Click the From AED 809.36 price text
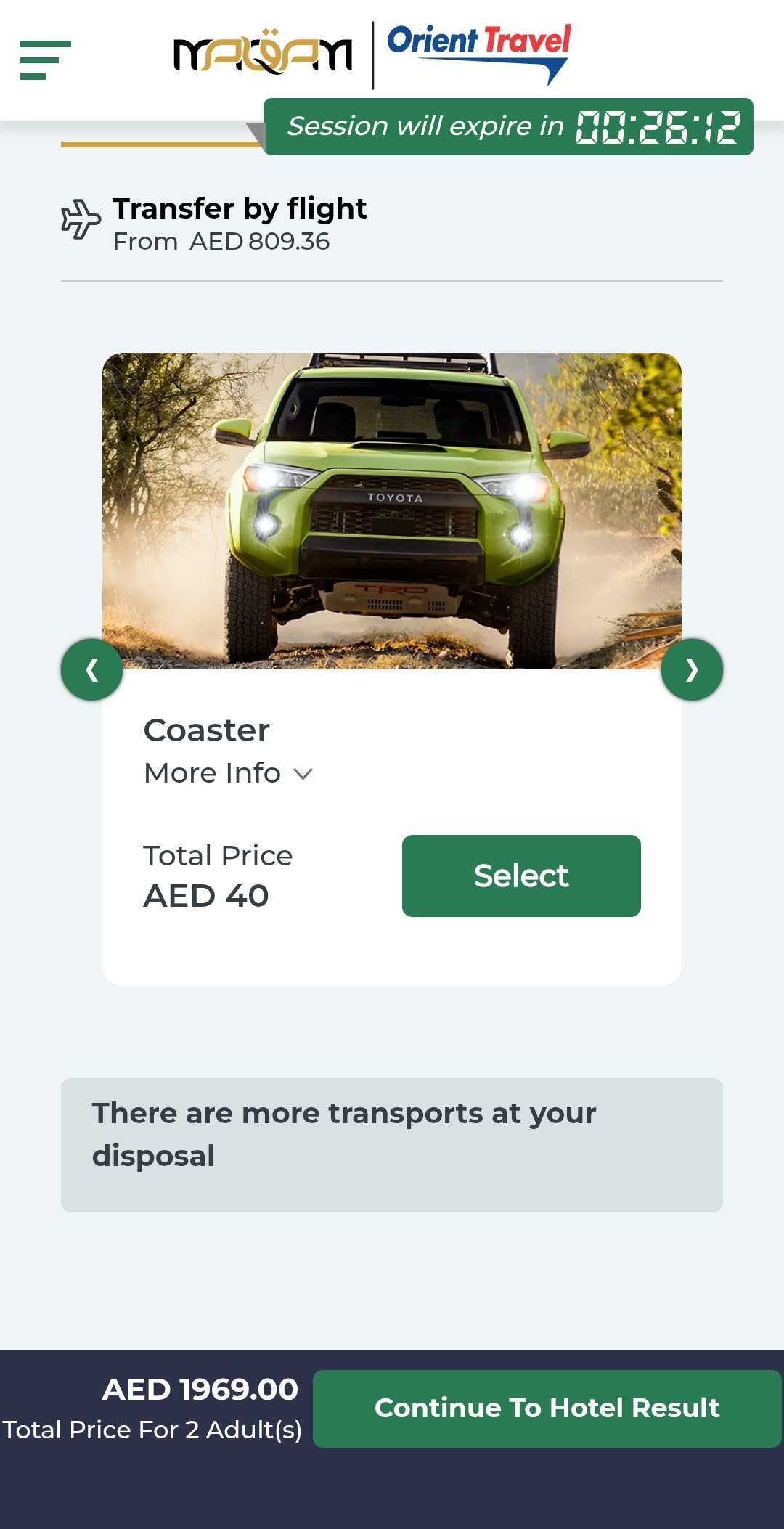 point(221,242)
